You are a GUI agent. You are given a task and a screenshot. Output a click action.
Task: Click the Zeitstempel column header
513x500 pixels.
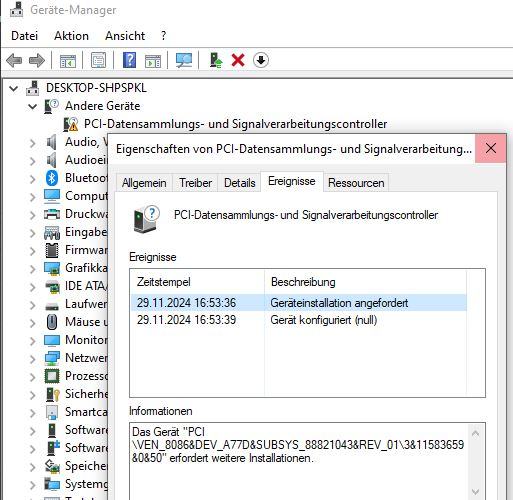(x=197, y=282)
